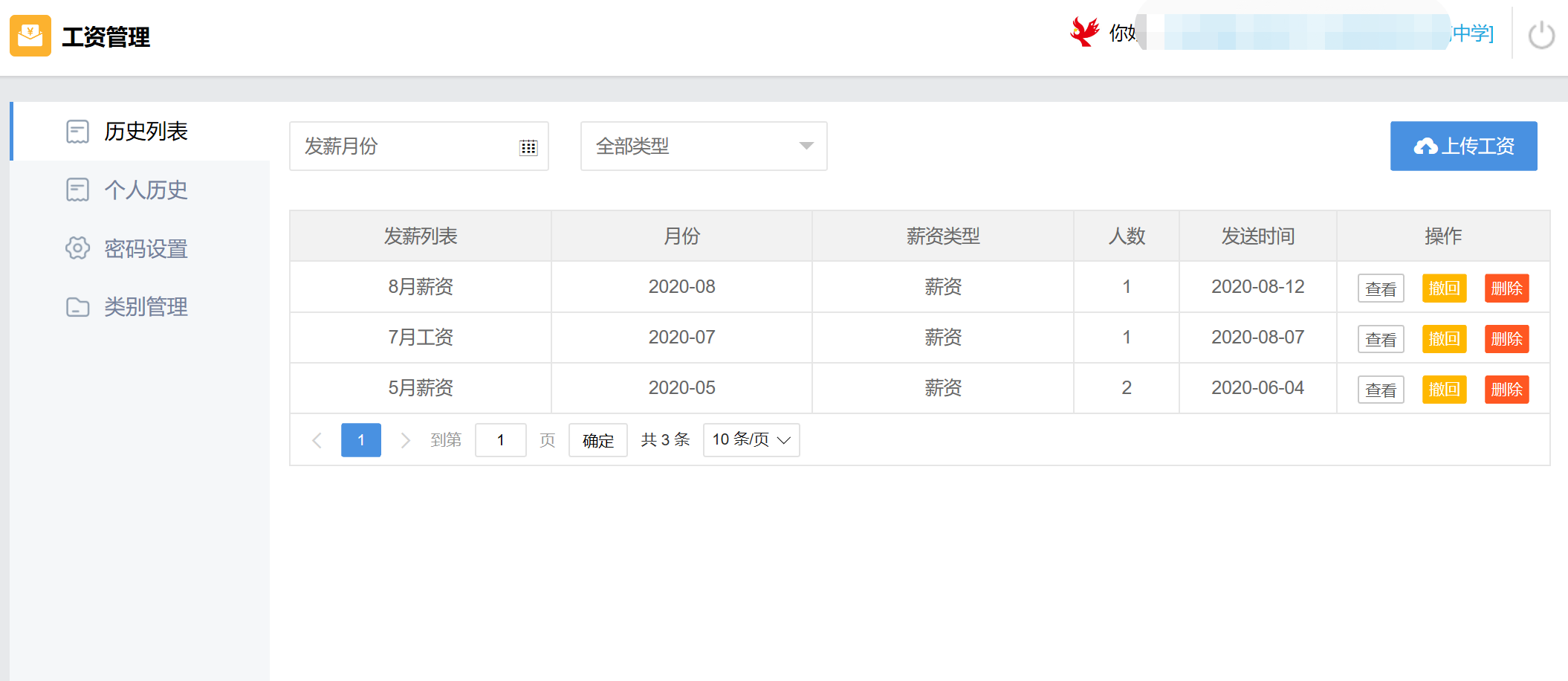Click the 密码设置 gear icon
1568x681 pixels.
[x=77, y=248]
